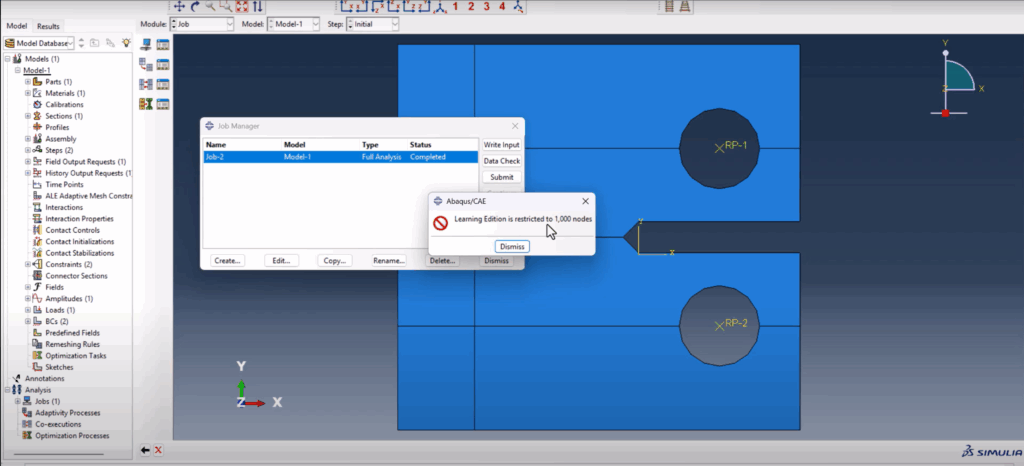Click the light bulb icon in Model tree toolbar
This screenshot has height=466, width=1024.
pyautogui.click(x=125, y=43)
